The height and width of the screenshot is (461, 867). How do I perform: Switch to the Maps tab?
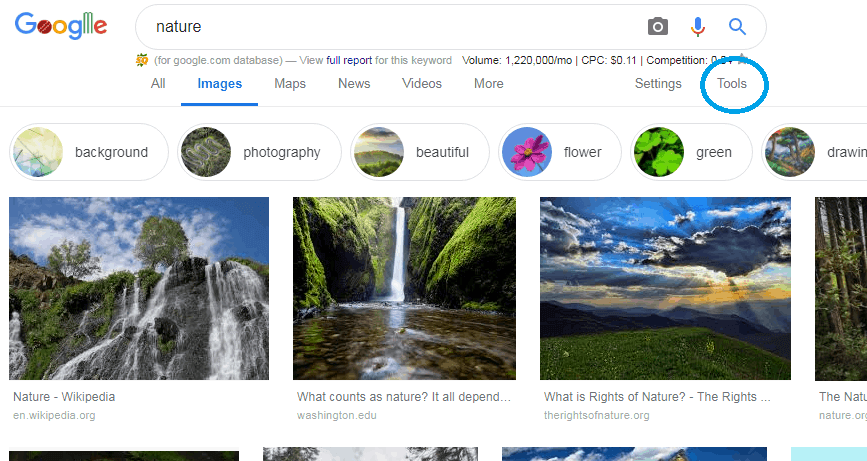point(290,84)
